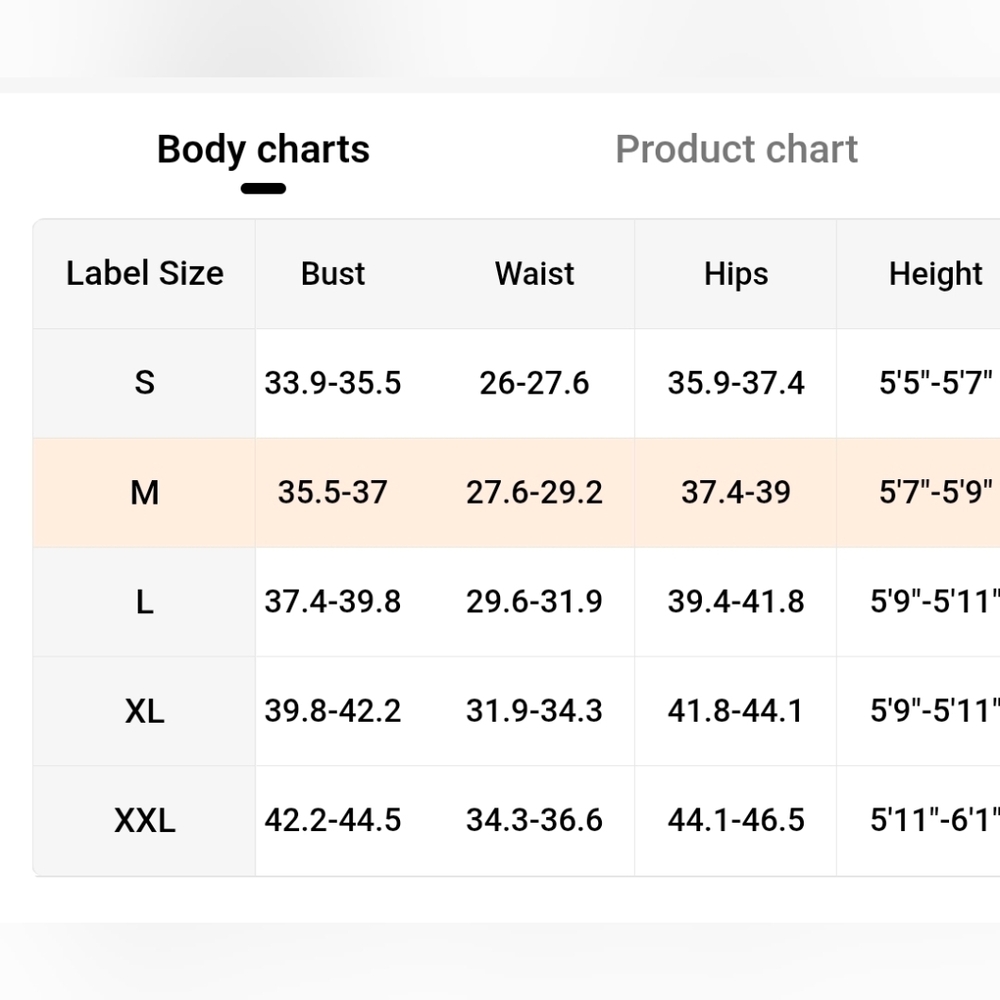Viewport: 1000px width, 1000px height.
Task: Click the bust value 42.2-44.5
Action: click(x=333, y=820)
